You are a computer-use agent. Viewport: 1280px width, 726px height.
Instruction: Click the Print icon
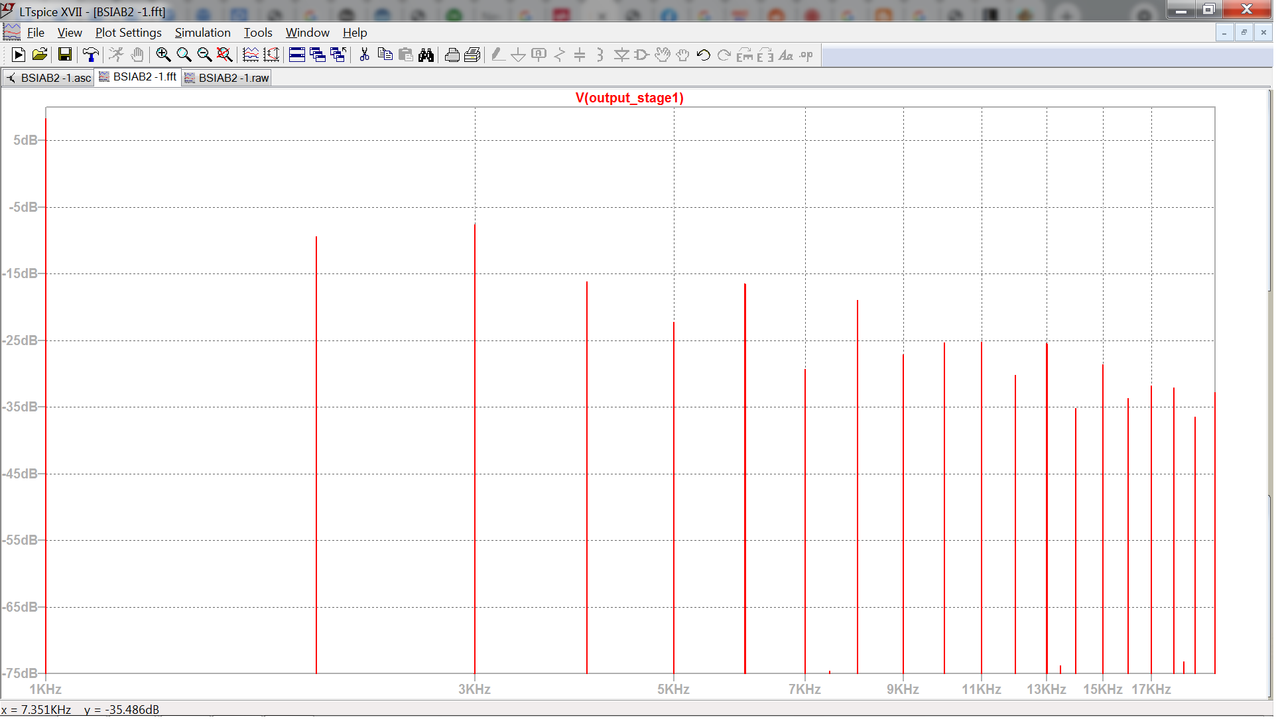(473, 55)
